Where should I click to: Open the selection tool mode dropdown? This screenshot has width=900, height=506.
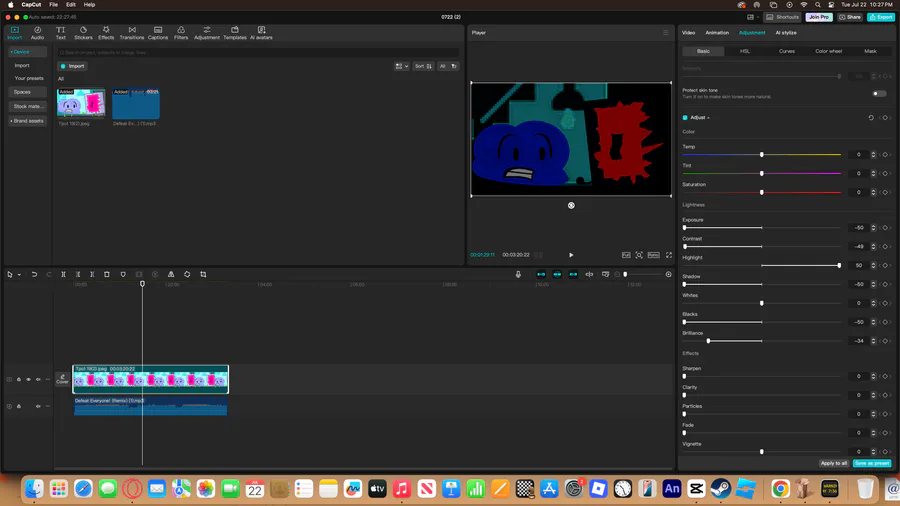(19, 274)
